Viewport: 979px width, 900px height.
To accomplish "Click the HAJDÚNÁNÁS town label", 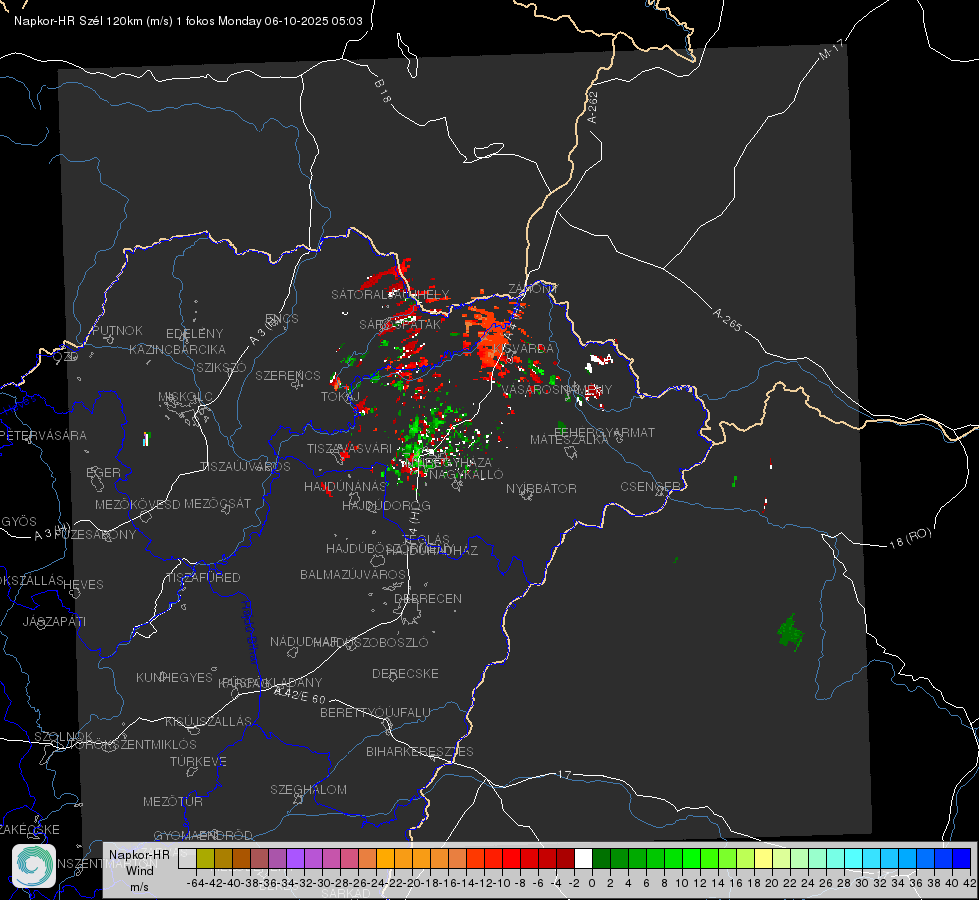I will (x=345, y=486).
